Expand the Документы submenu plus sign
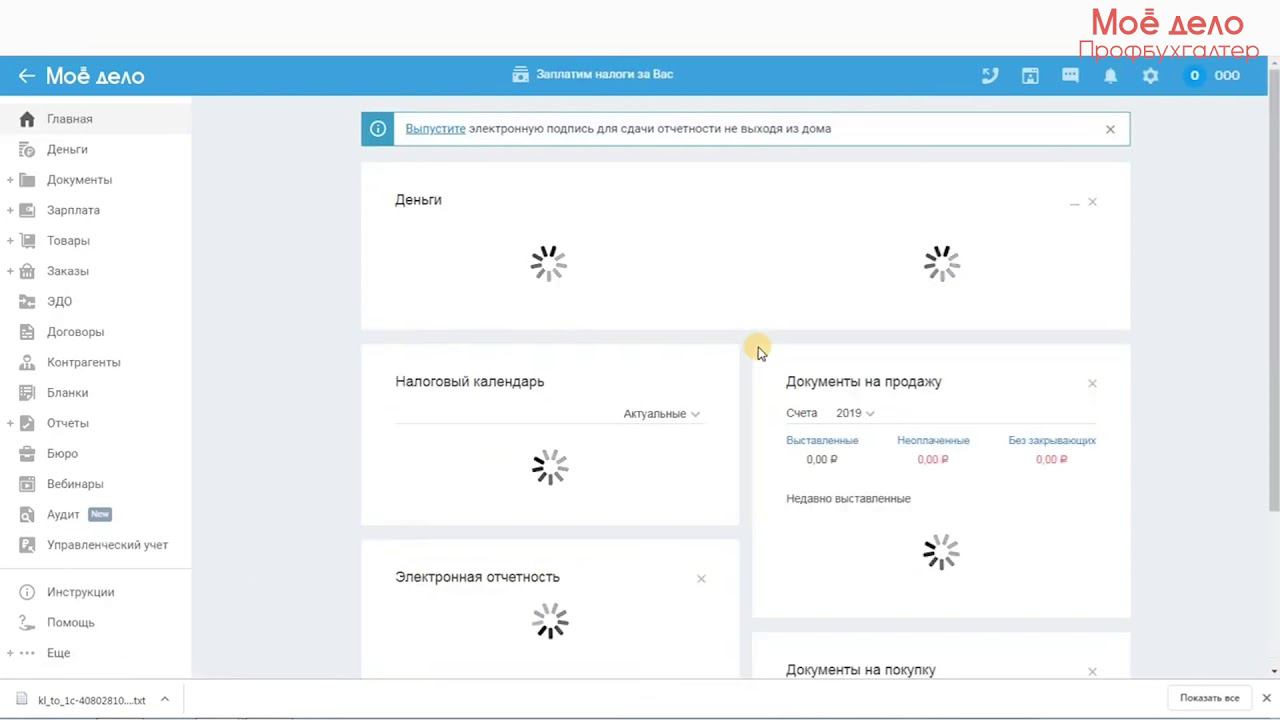This screenshot has width=1280, height=720. 10,180
